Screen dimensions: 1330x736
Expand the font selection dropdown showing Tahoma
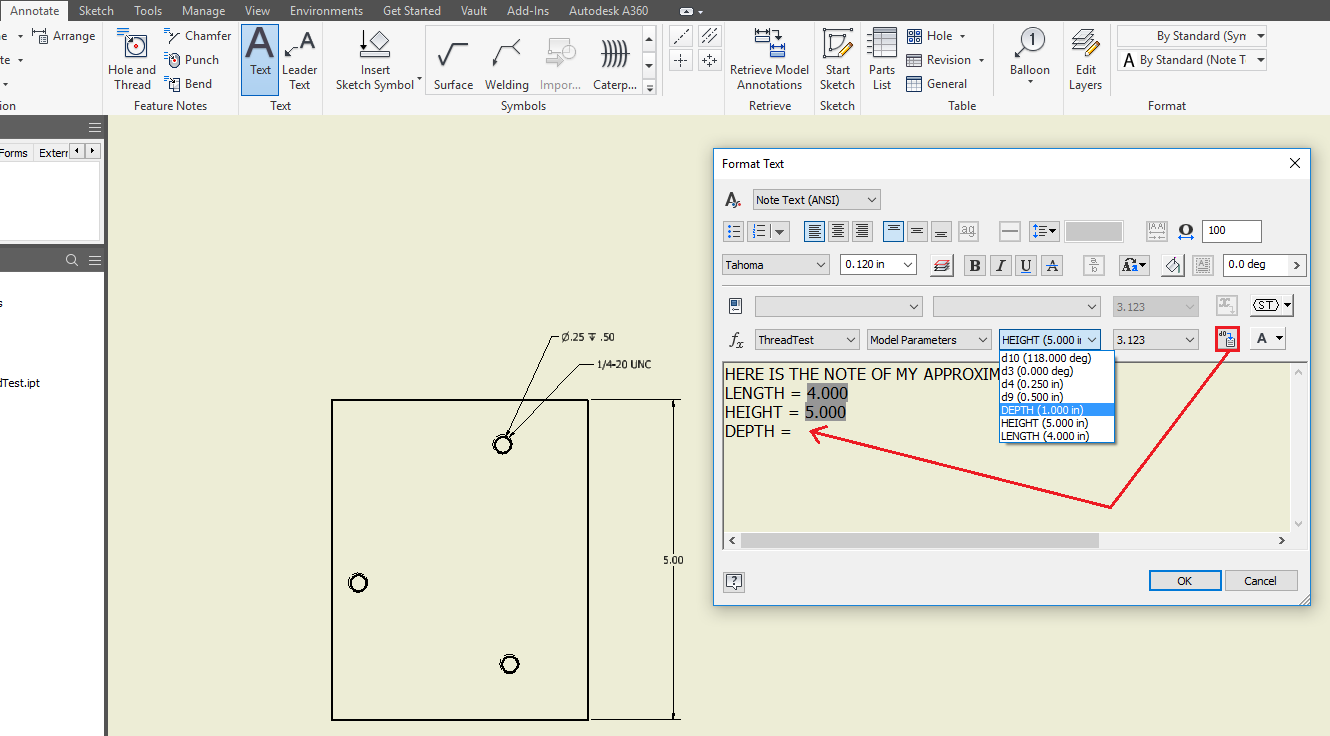[775, 265]
